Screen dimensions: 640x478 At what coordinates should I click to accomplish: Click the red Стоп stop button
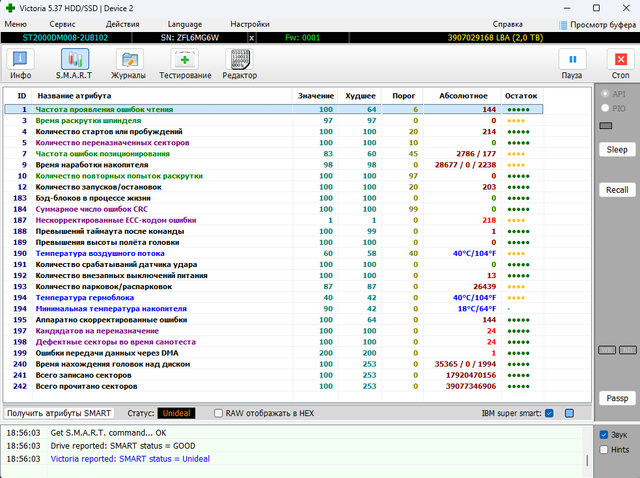(620, 64)
